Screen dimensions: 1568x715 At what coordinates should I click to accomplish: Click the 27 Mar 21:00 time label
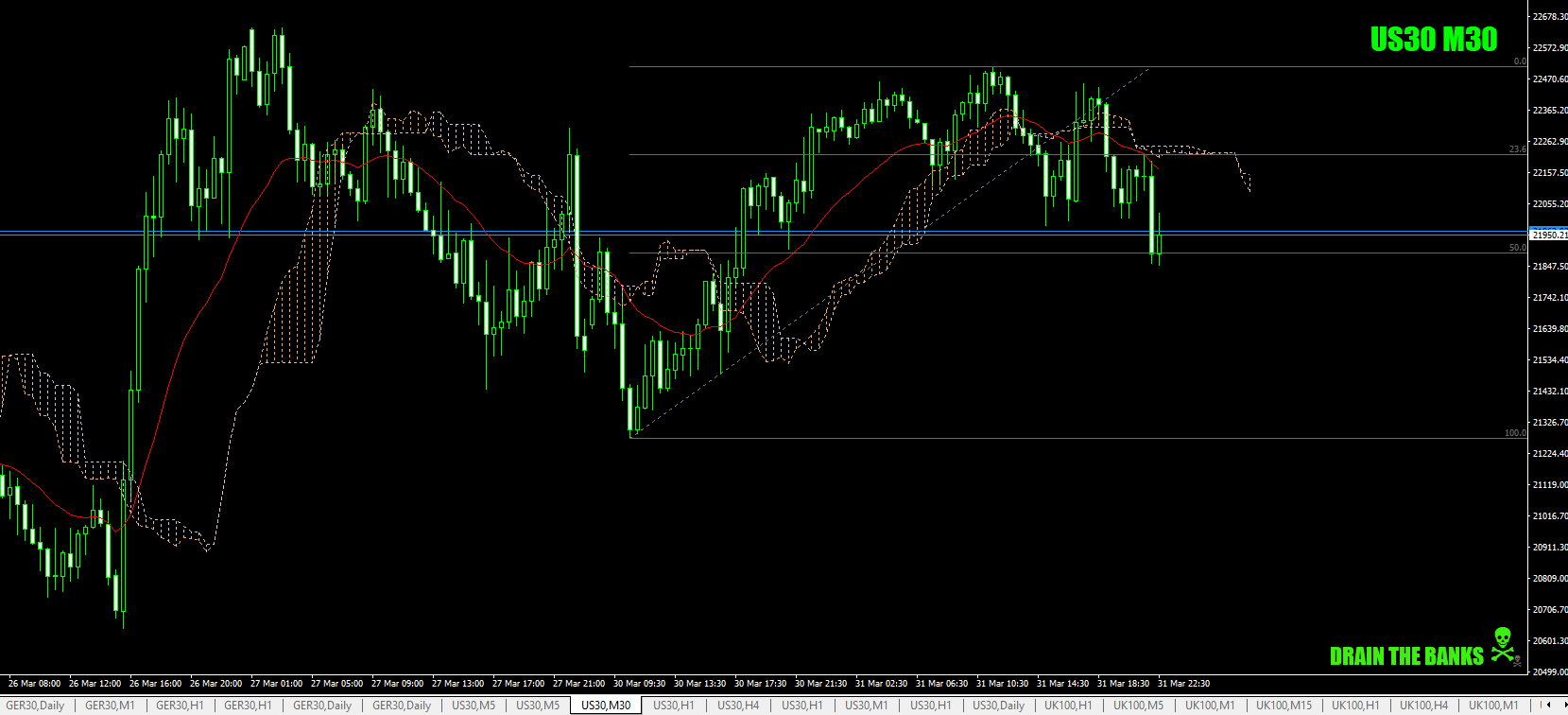click(x=578, y=684)
